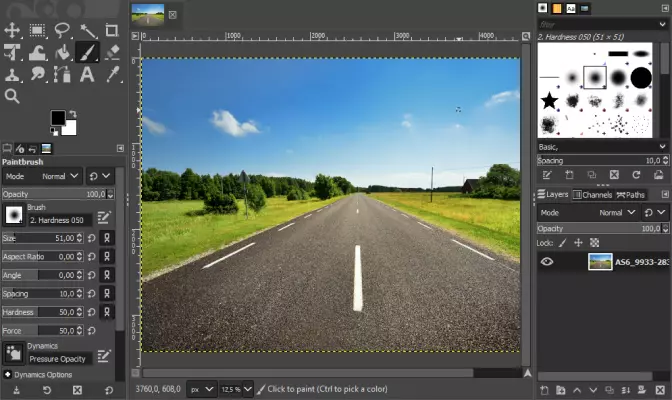Select the Unified Transform tool
The height and width of the screenshot is (400, 672).
coord(12,53)
